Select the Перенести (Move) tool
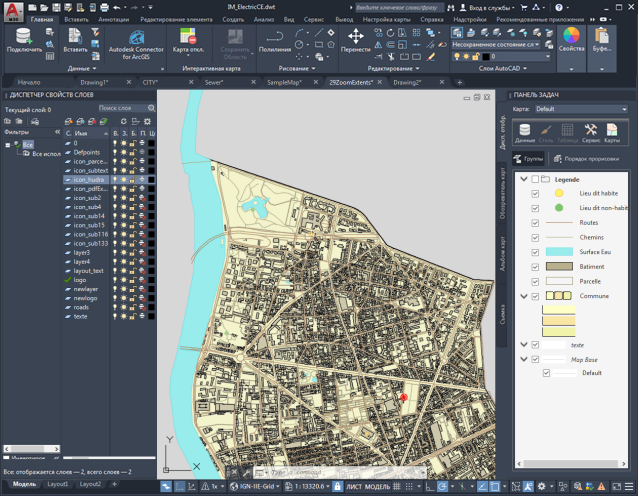This screenshot has width=638, height=496. coord(355,38)
